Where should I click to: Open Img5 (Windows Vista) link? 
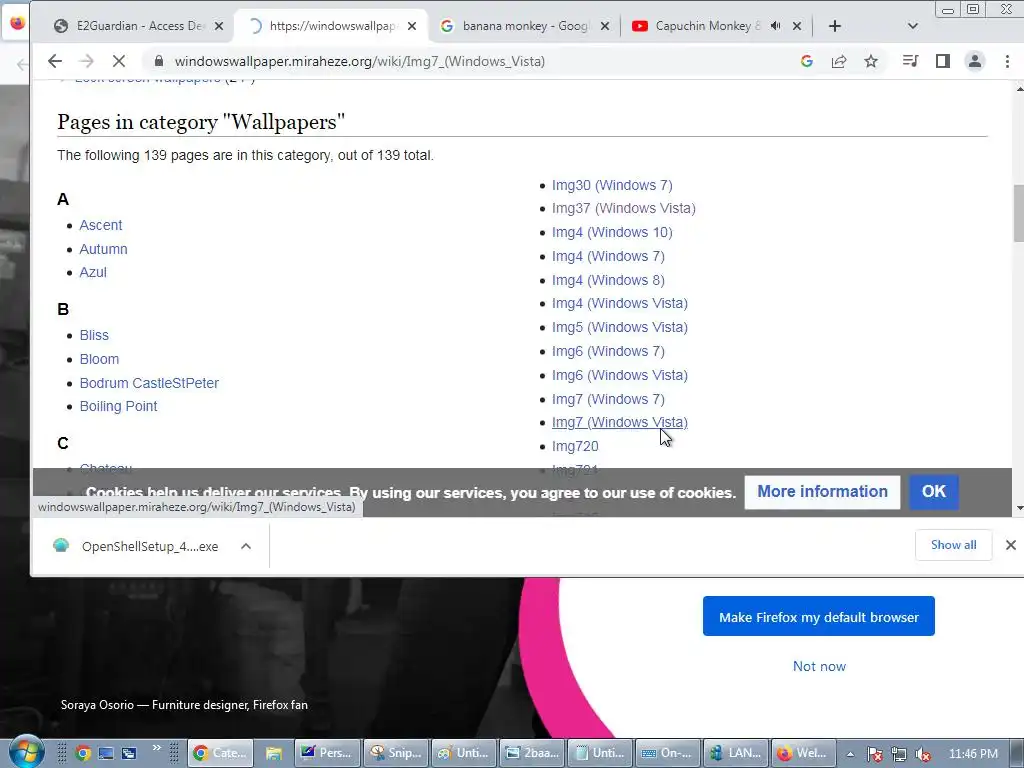click(x=620, y=327)
